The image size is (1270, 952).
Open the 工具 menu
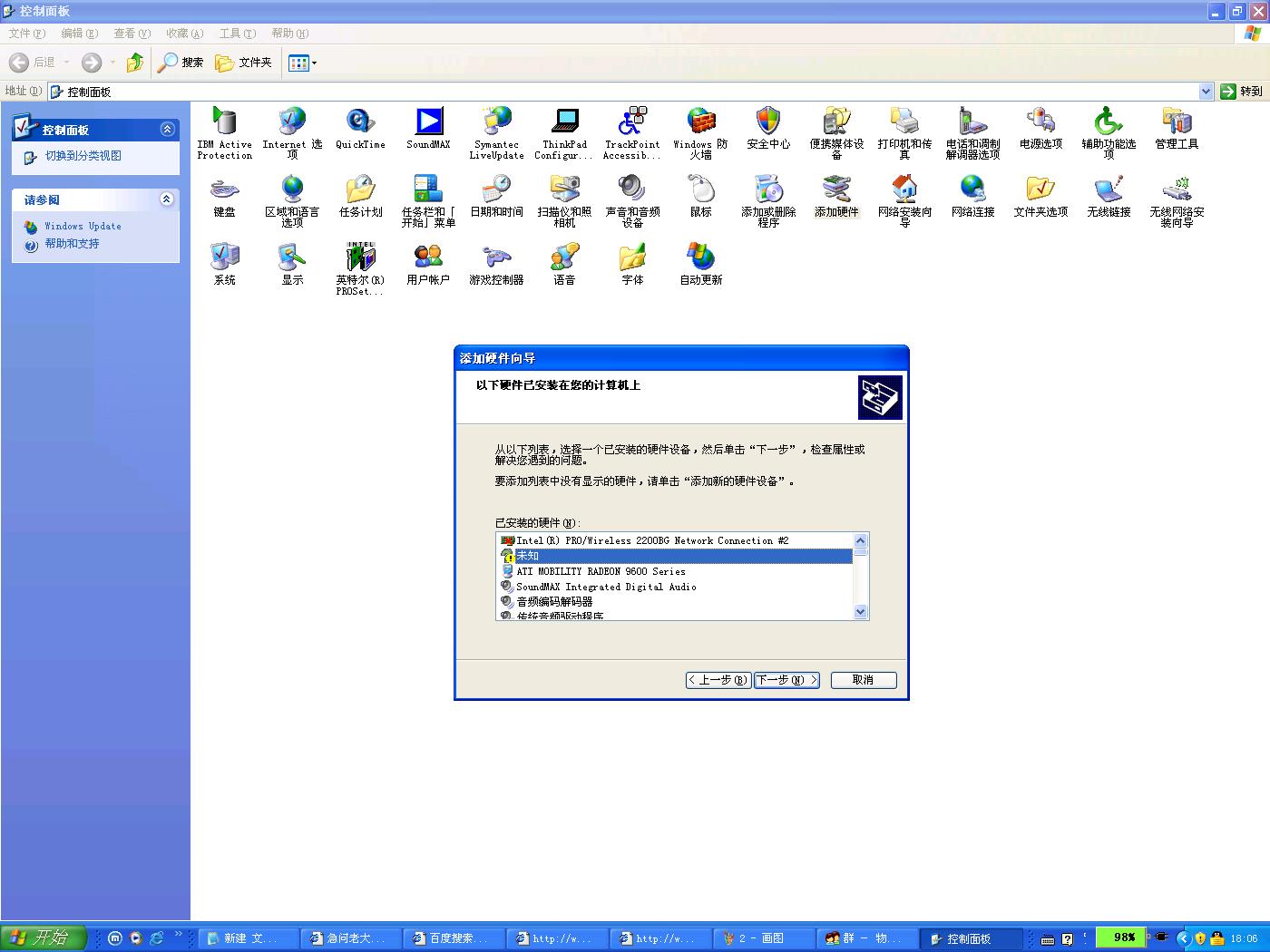coord(237,34)
